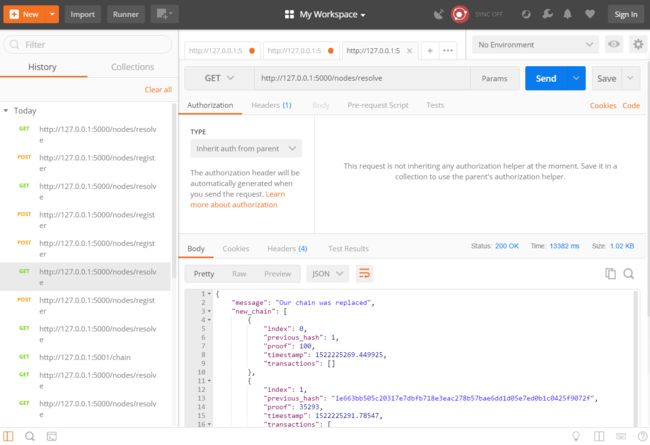Select the highlighted GET nodes/resolve history entry
The image size is (650, 445).
(85, 277)
